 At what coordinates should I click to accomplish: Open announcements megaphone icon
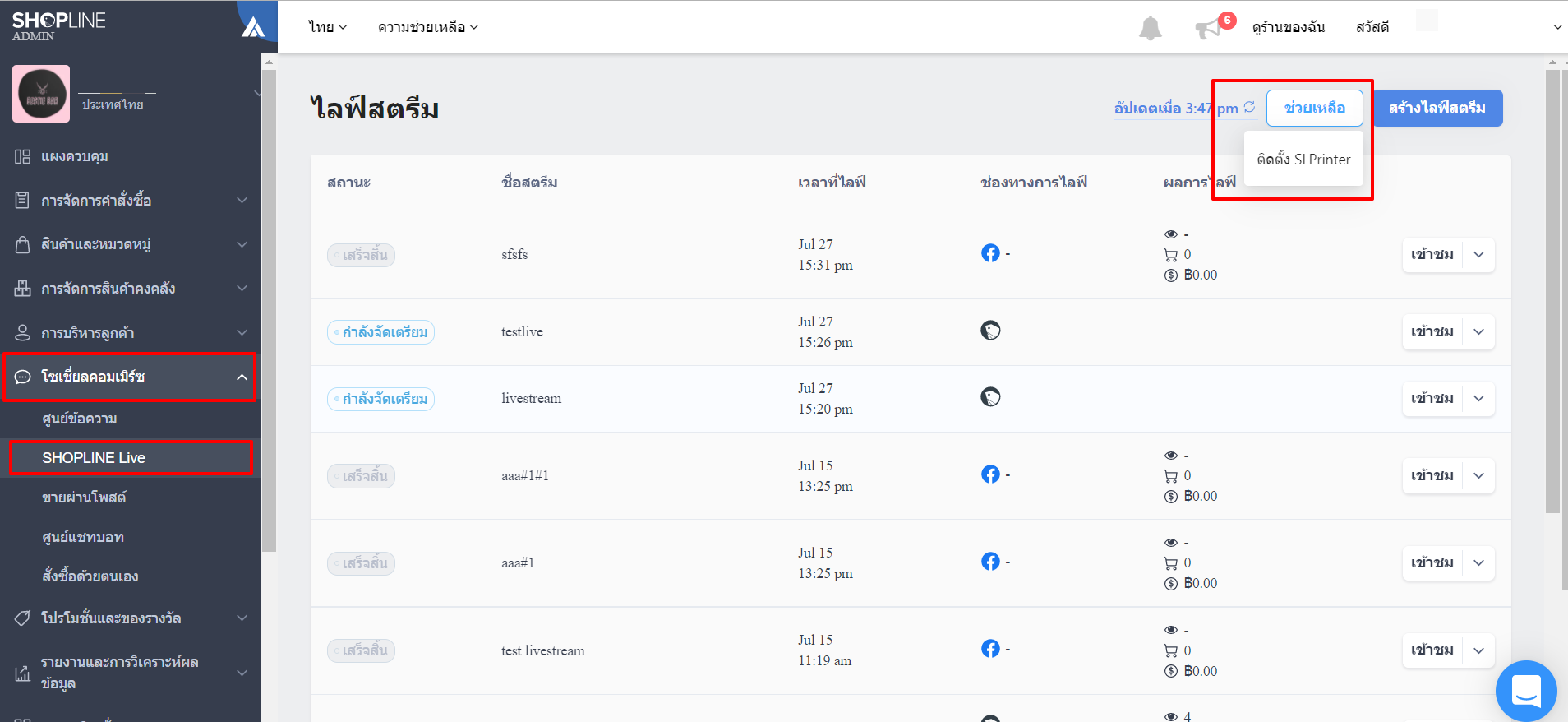tap(1208, 30)
